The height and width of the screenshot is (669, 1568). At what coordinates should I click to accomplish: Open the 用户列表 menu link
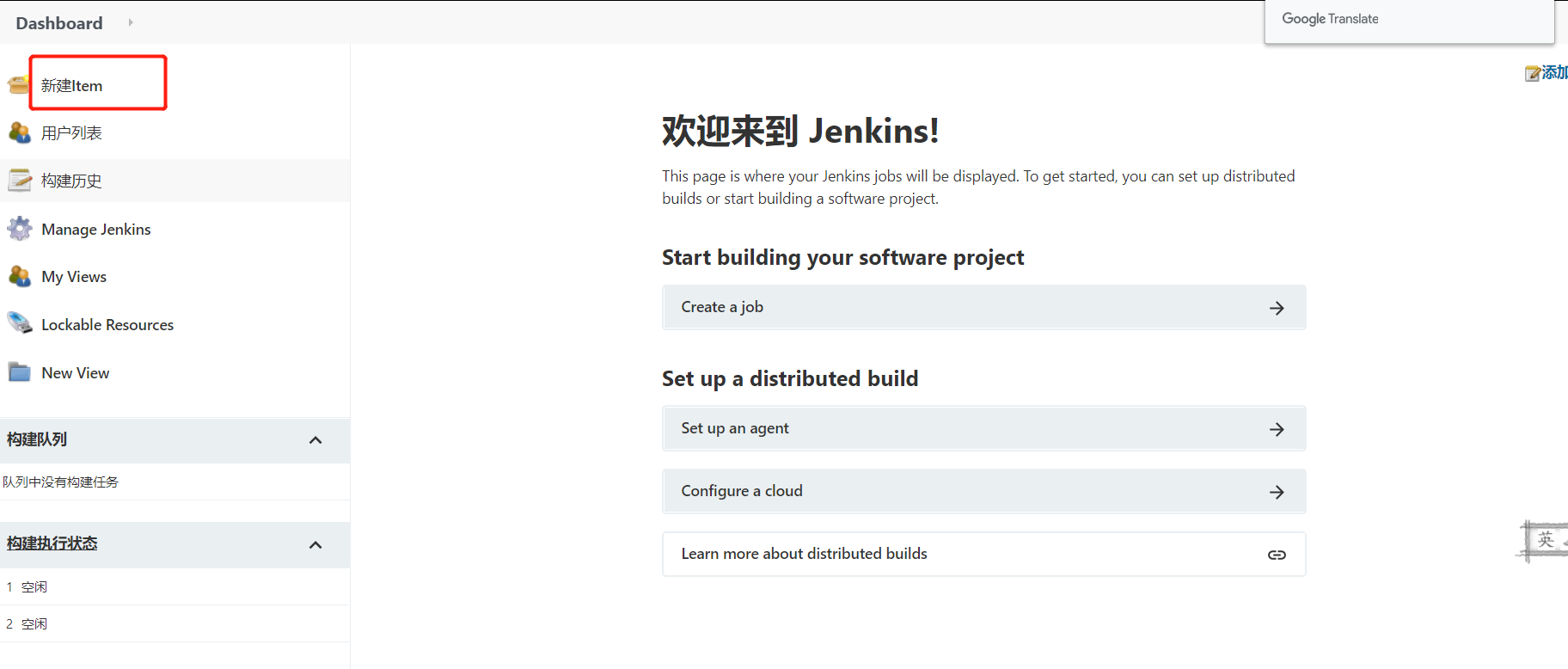[x=72, y=133]
